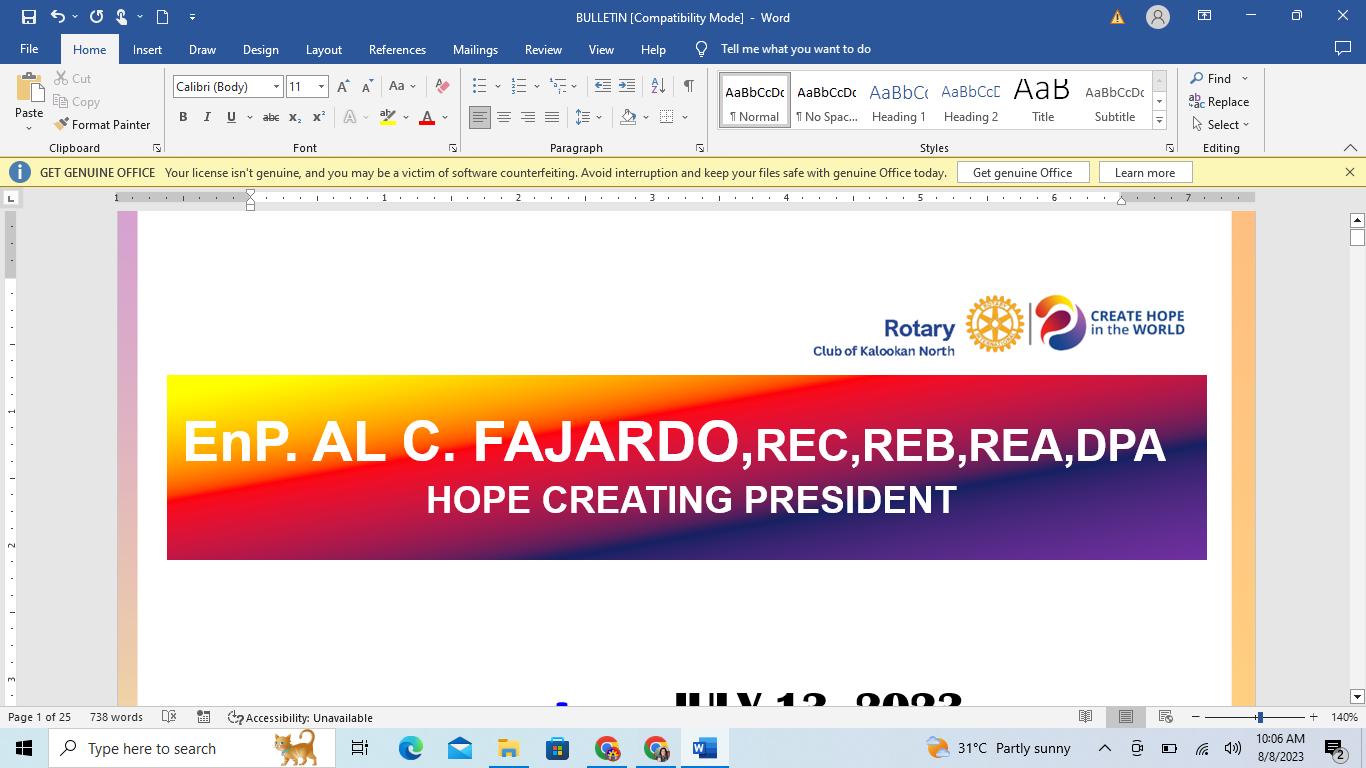Open spelling and grammar check icon

pos(169,717)
